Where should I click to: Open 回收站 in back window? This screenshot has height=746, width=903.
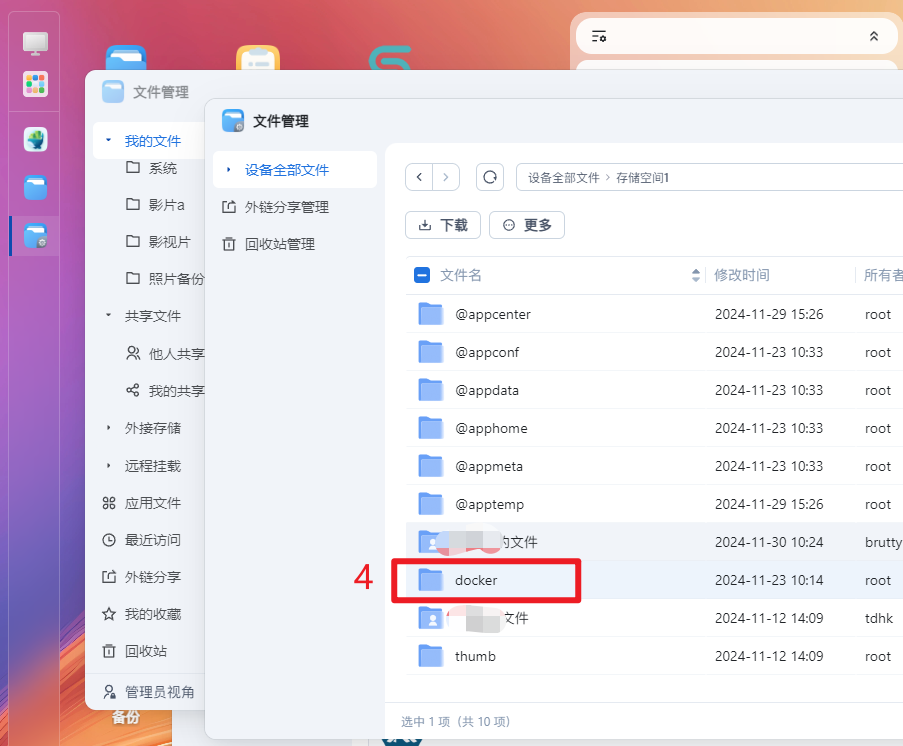click(x=135, y=651)
